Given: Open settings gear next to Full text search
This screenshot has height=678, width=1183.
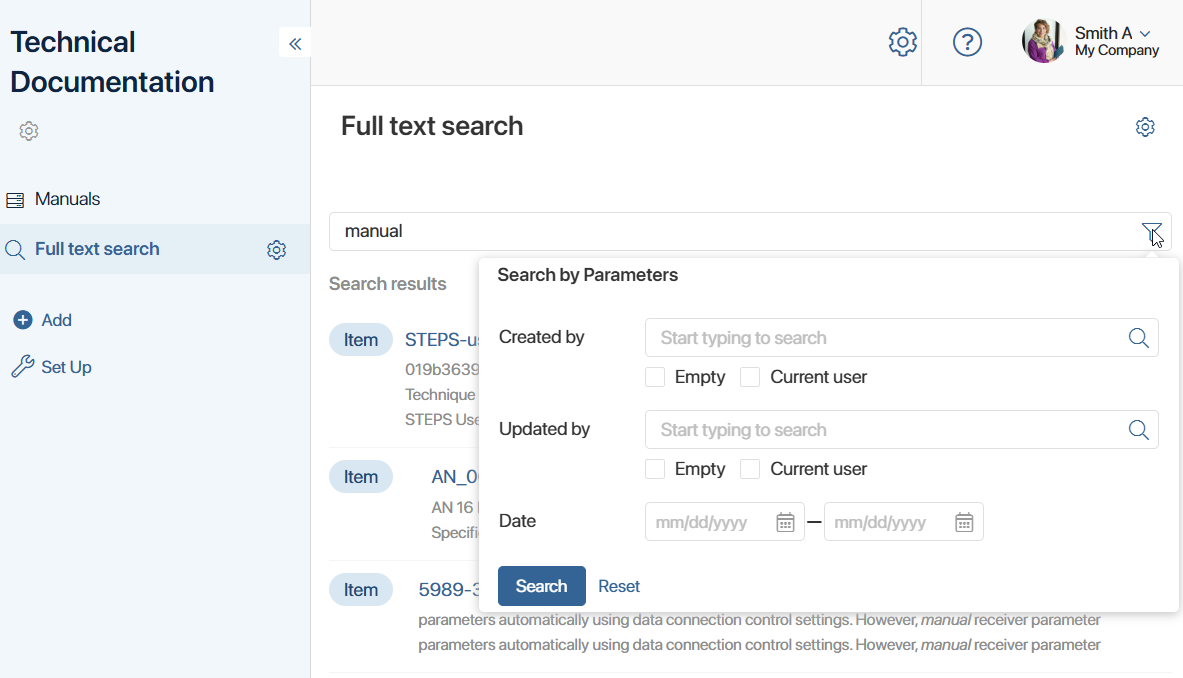Looking at the screenshot, I should (x=276, y=249).
